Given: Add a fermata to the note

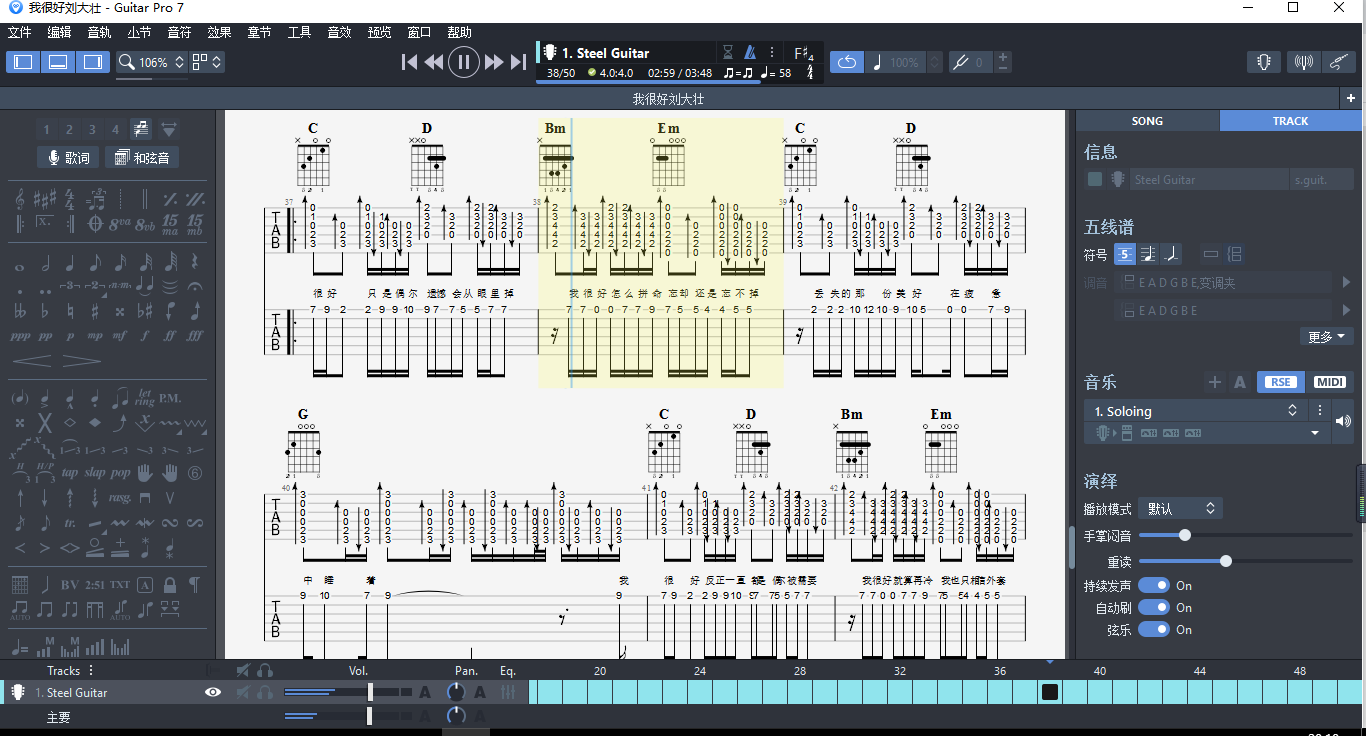Looking at the screenshot, I should pos(196,288).
